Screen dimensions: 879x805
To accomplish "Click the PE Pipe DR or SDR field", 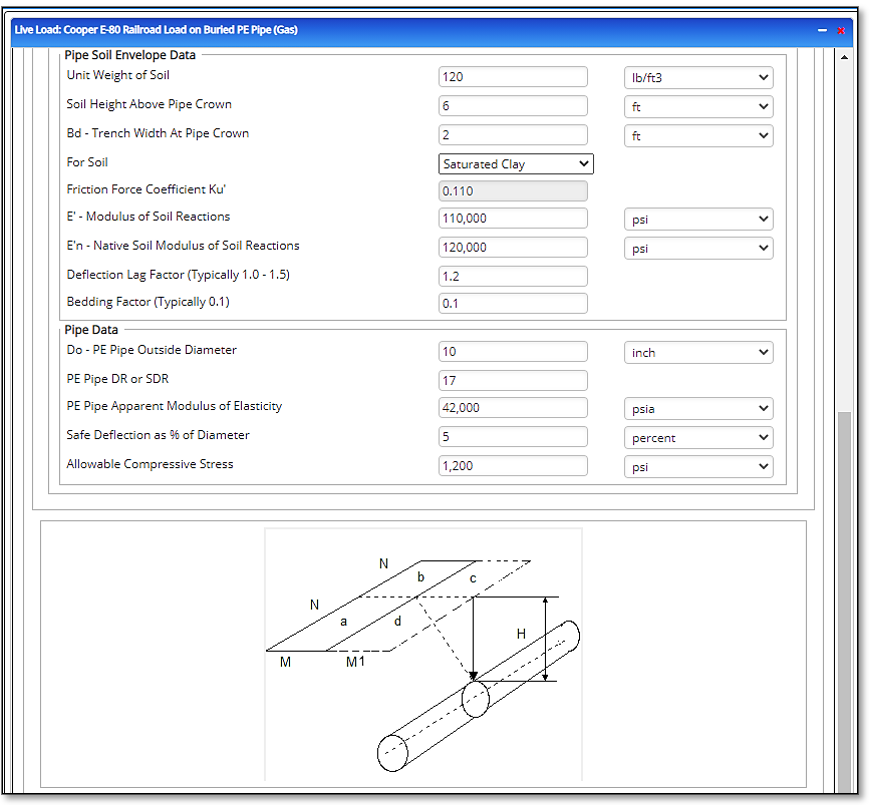I will pos(512,380).
